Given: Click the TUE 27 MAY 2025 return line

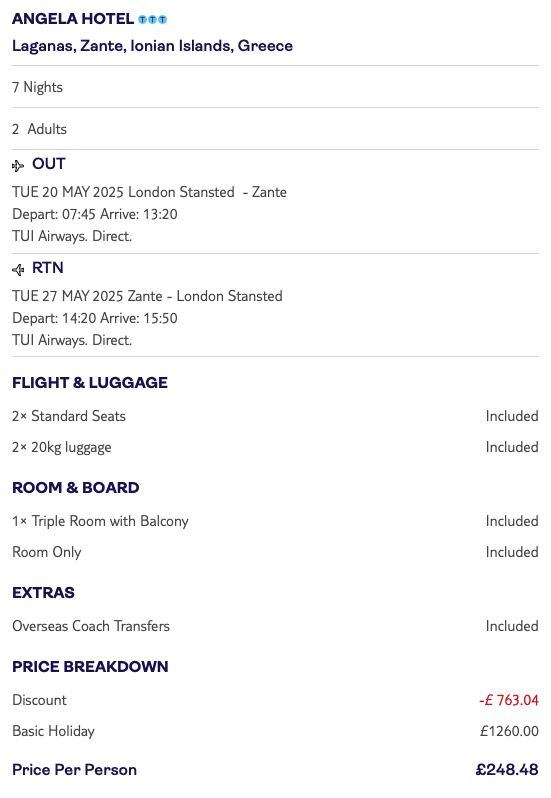Looking at the screenshot, I should (x=147, y=296).
